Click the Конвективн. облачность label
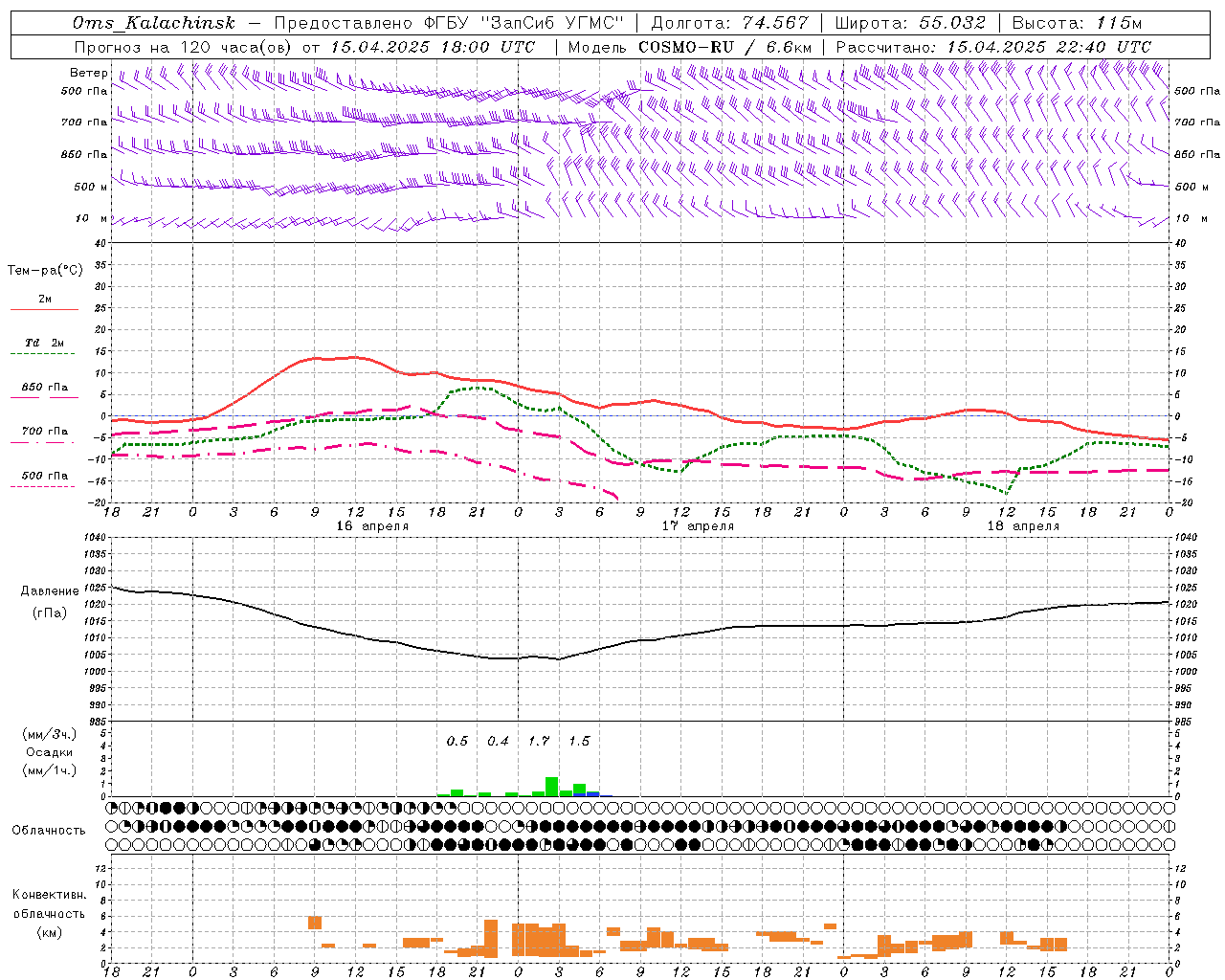 (x=49, y=904)
